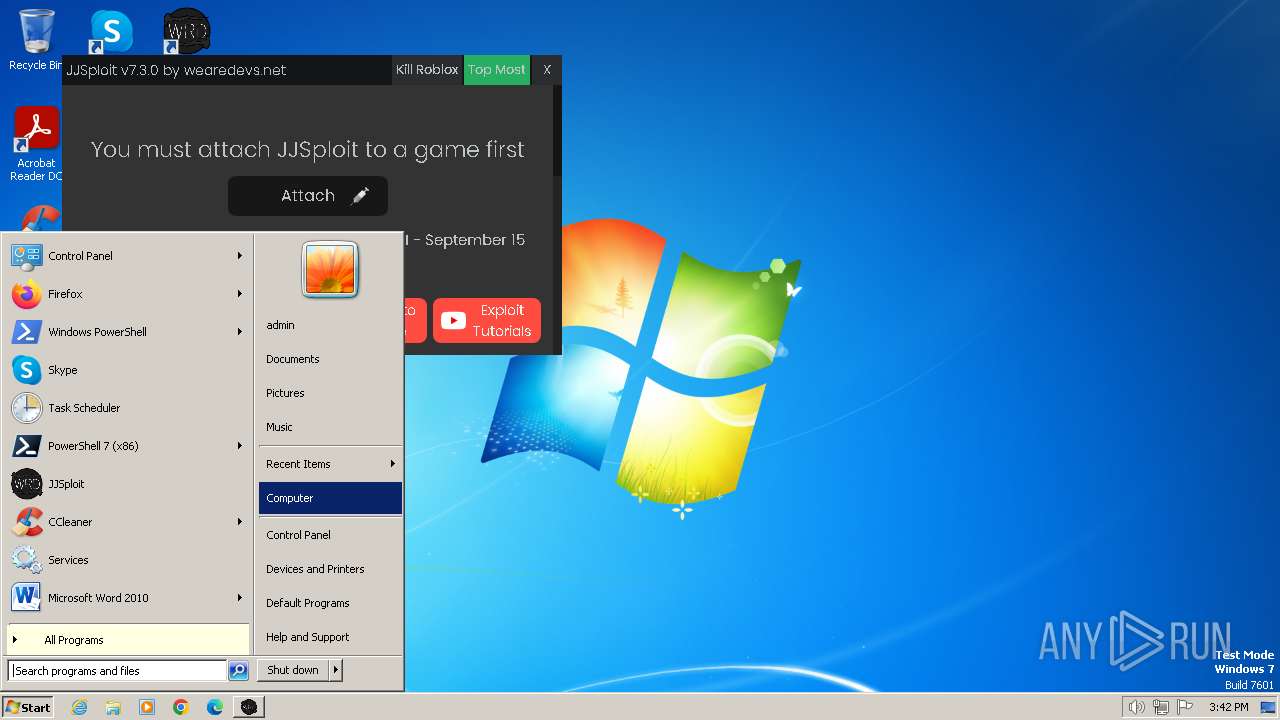Click the Show desktop tray icon
The height and width of the screenshot is (720, 1280).
(1268, 707)
